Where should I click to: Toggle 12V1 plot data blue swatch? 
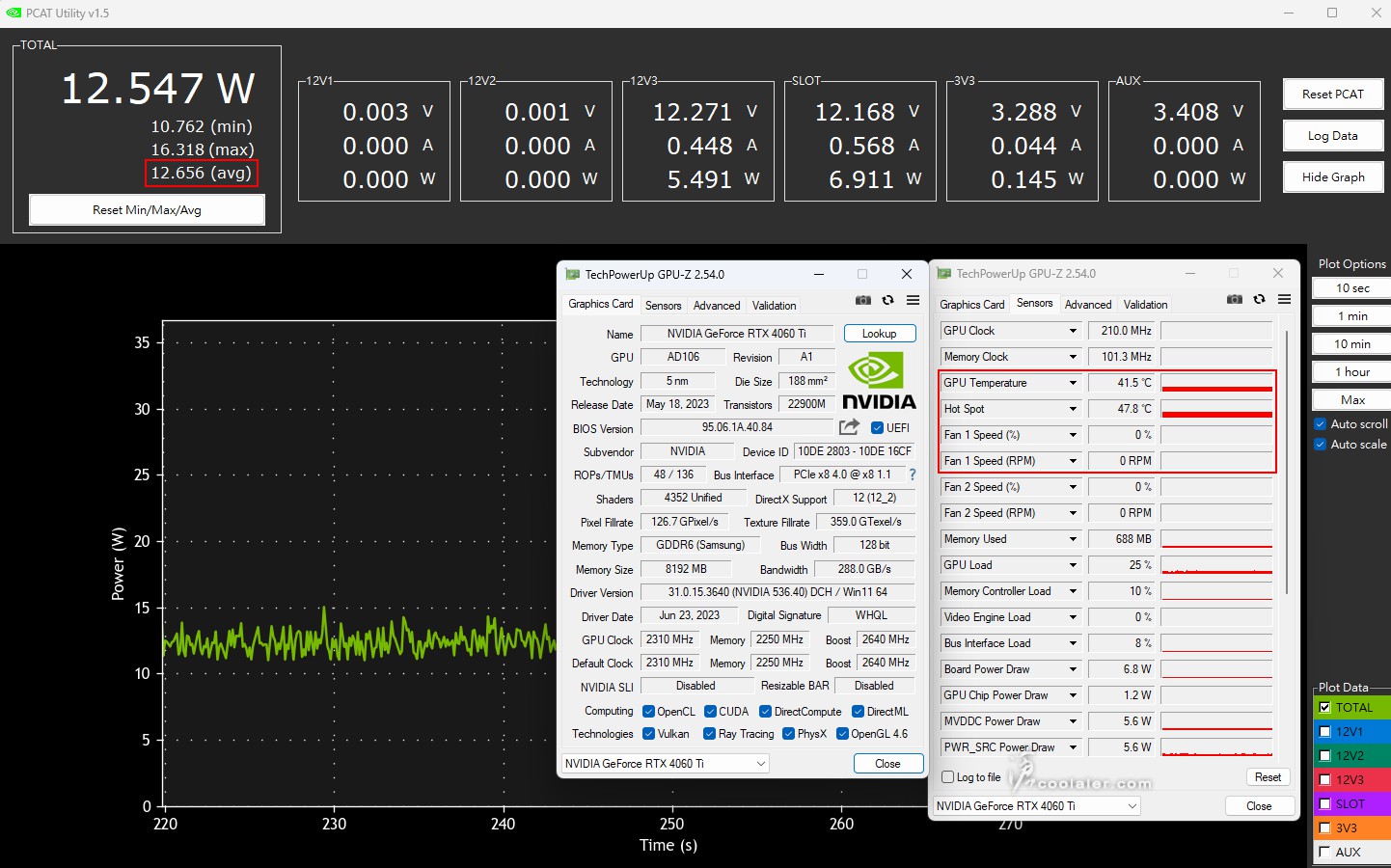point(1352,731)
